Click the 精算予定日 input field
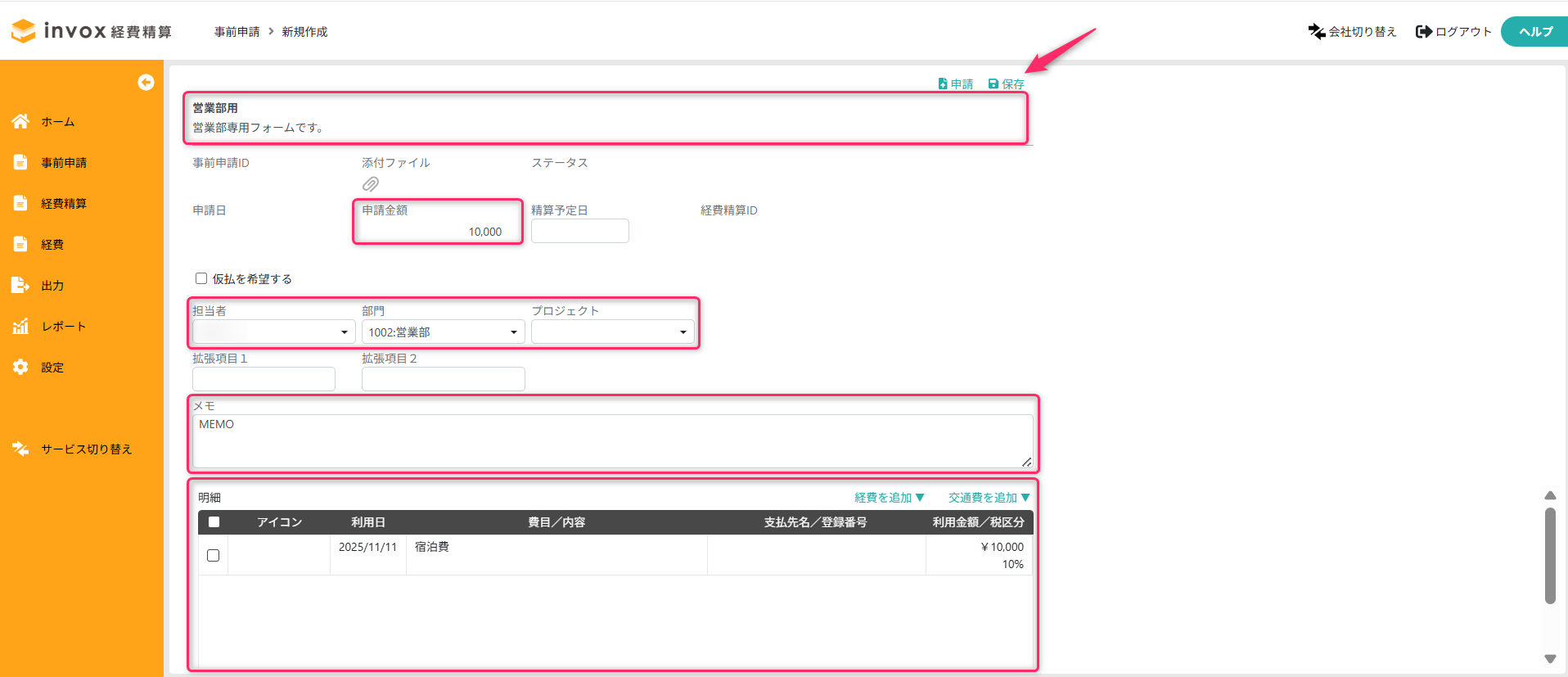This screenshot has height=677, width=1568. pos(579,231)
